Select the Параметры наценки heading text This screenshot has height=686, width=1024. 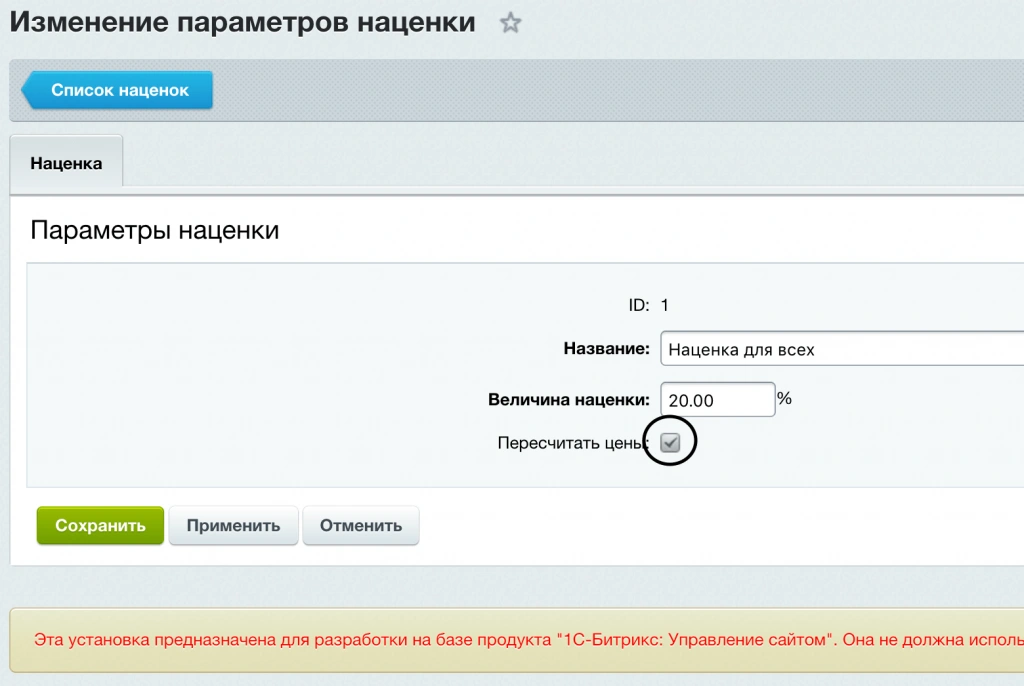(155, 230)
